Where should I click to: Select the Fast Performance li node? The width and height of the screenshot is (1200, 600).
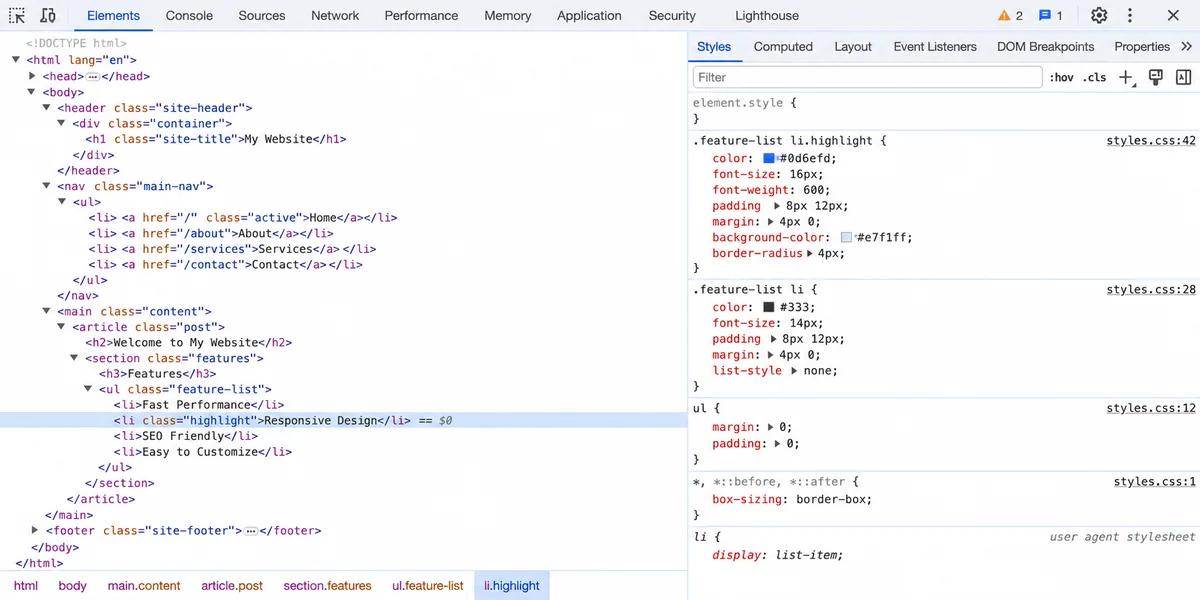[x=199, y=405]
